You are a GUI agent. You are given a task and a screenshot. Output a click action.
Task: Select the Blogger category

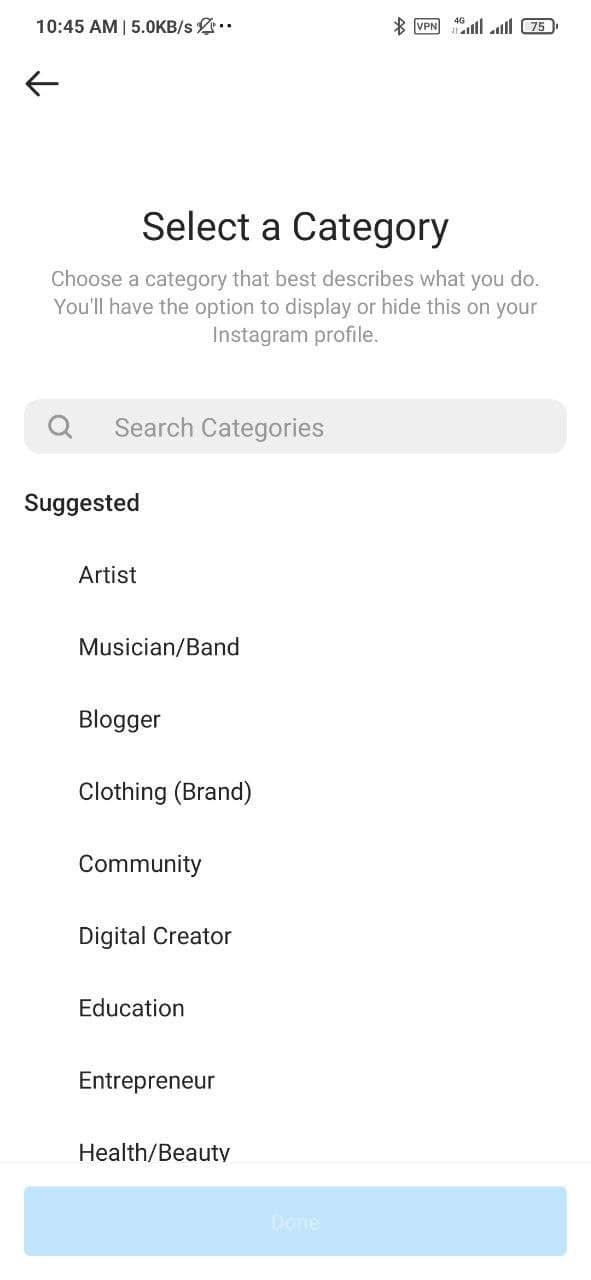tap(119, 720)
